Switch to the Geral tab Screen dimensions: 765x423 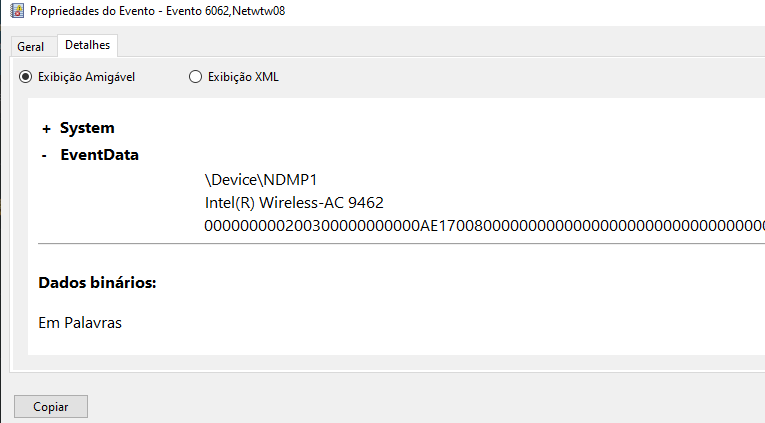(x=31, y=47)
